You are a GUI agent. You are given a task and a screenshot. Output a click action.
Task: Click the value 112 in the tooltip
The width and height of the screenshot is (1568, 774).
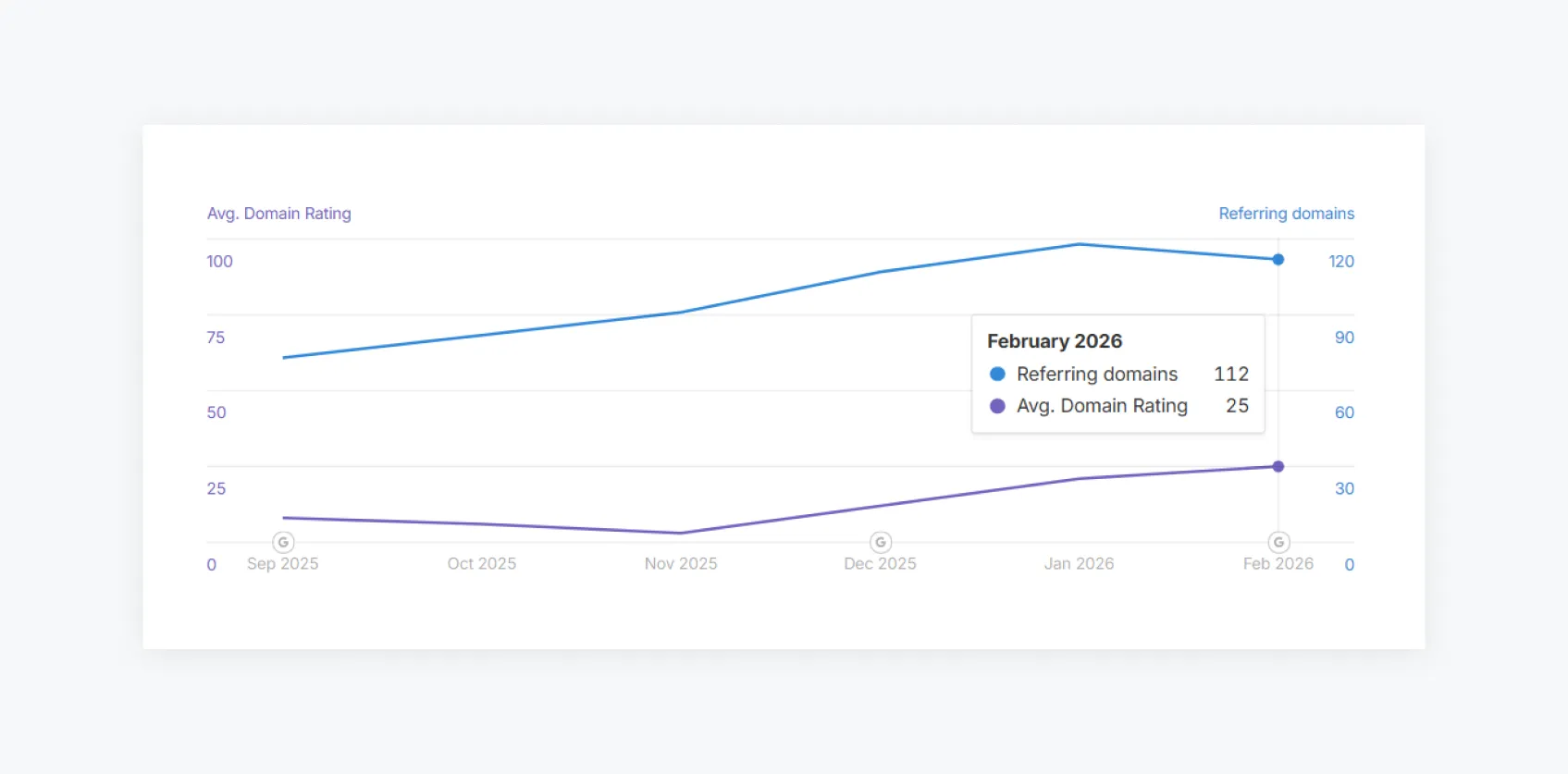click(1231, 375)
